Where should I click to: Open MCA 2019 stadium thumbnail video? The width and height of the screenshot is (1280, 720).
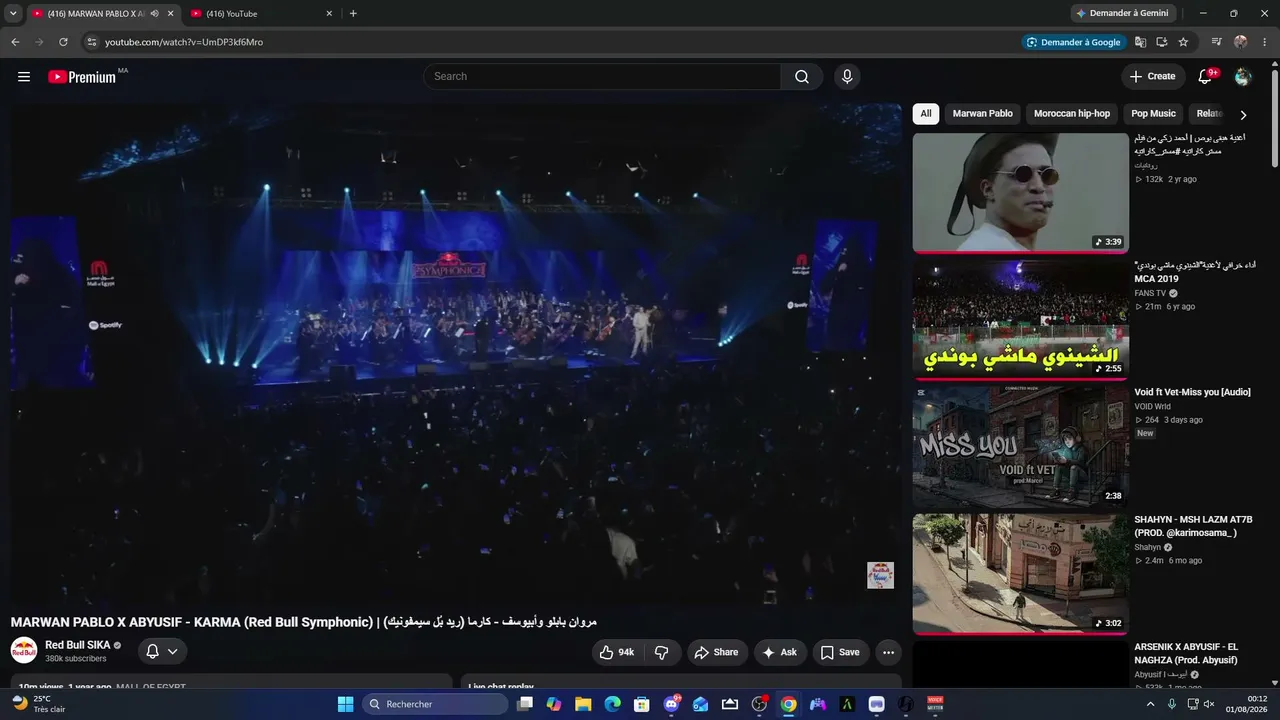tap(1020, 320)
